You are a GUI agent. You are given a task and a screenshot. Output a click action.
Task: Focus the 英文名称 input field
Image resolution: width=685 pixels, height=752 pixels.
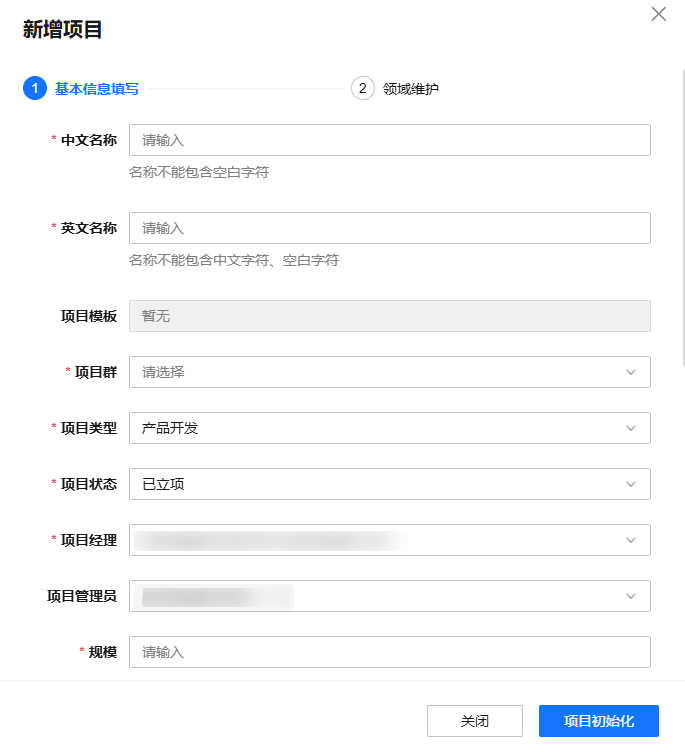click(390, 228)
